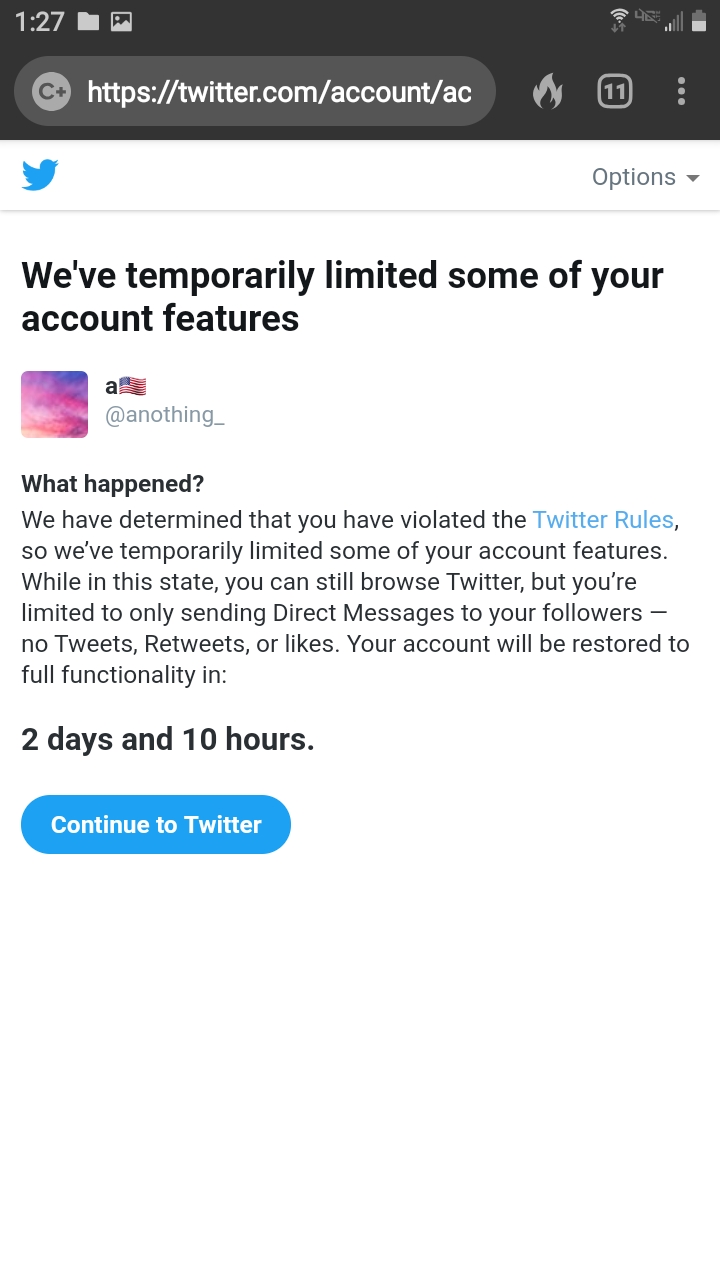Expand the Options dropdown
Screen dimensions: 720x1280
point(645,177)
